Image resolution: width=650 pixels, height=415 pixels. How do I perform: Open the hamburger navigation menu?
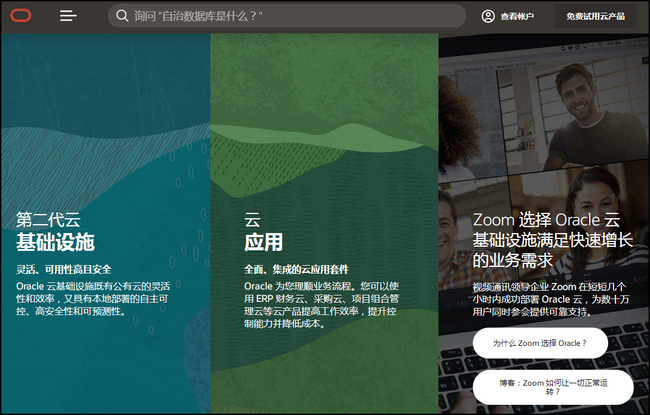point(68,16)
